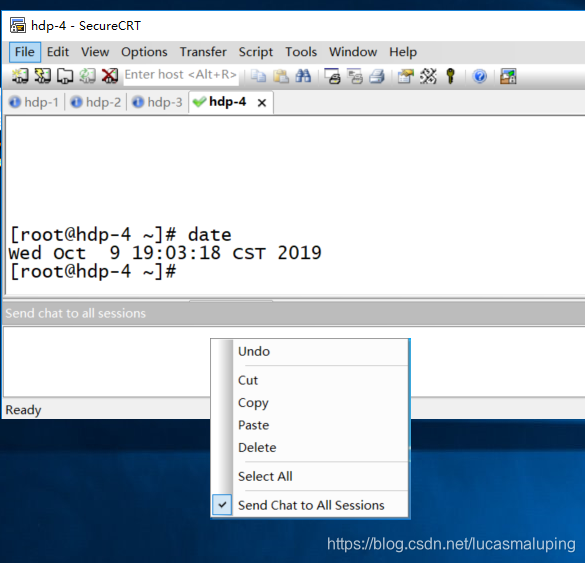The height and width of the screenshot is (563, 585).
Task: Click the hdp-2 tab status icon
Action: click(x=76, y=102)
